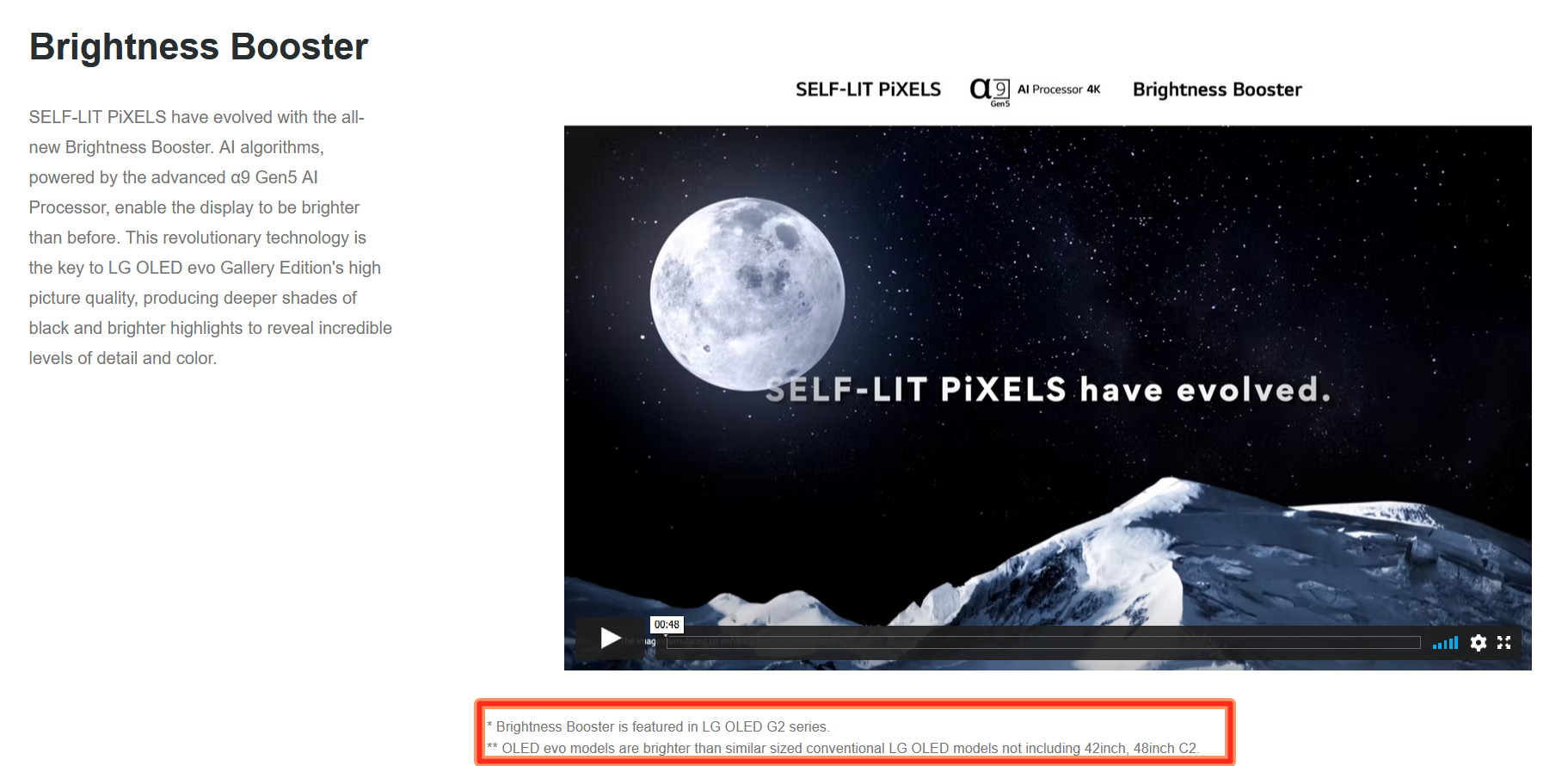Click the OLED evo models footnote line

pyautogui.click(x=843, y=748)
